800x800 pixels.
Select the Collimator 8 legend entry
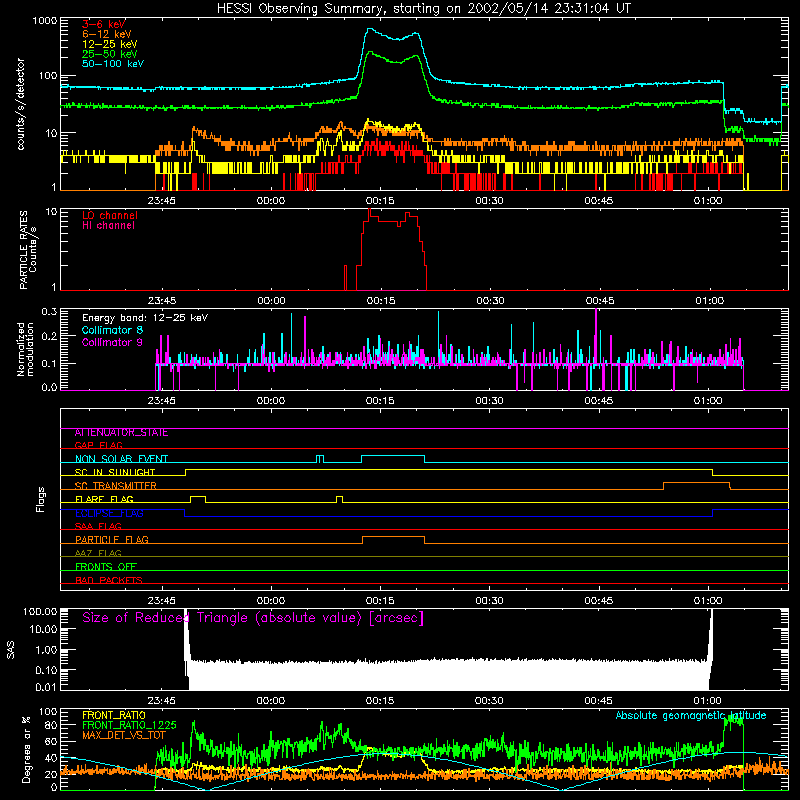click(112, 330)
